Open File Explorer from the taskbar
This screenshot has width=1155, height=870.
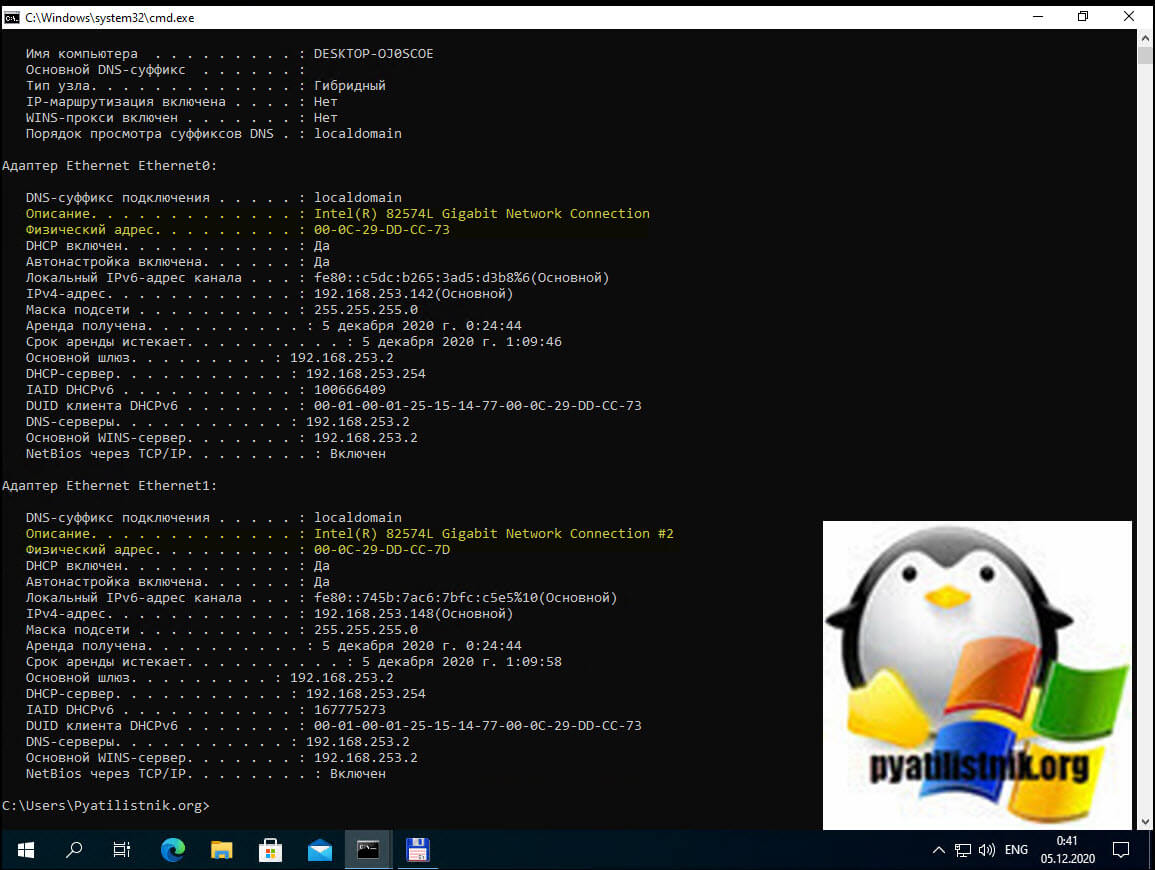coord(221,850)
